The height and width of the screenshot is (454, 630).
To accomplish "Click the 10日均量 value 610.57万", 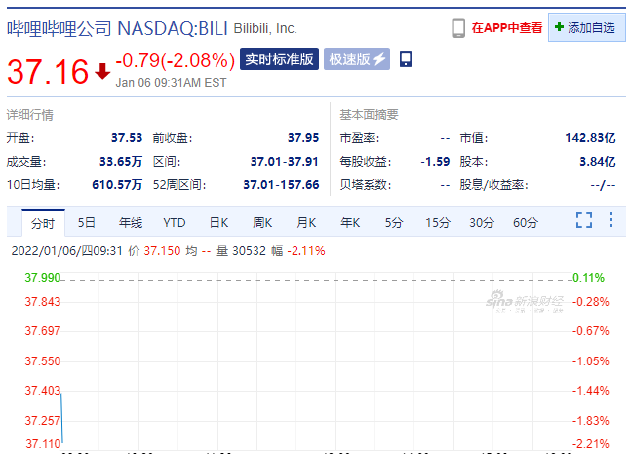I will tap(117, 185).
